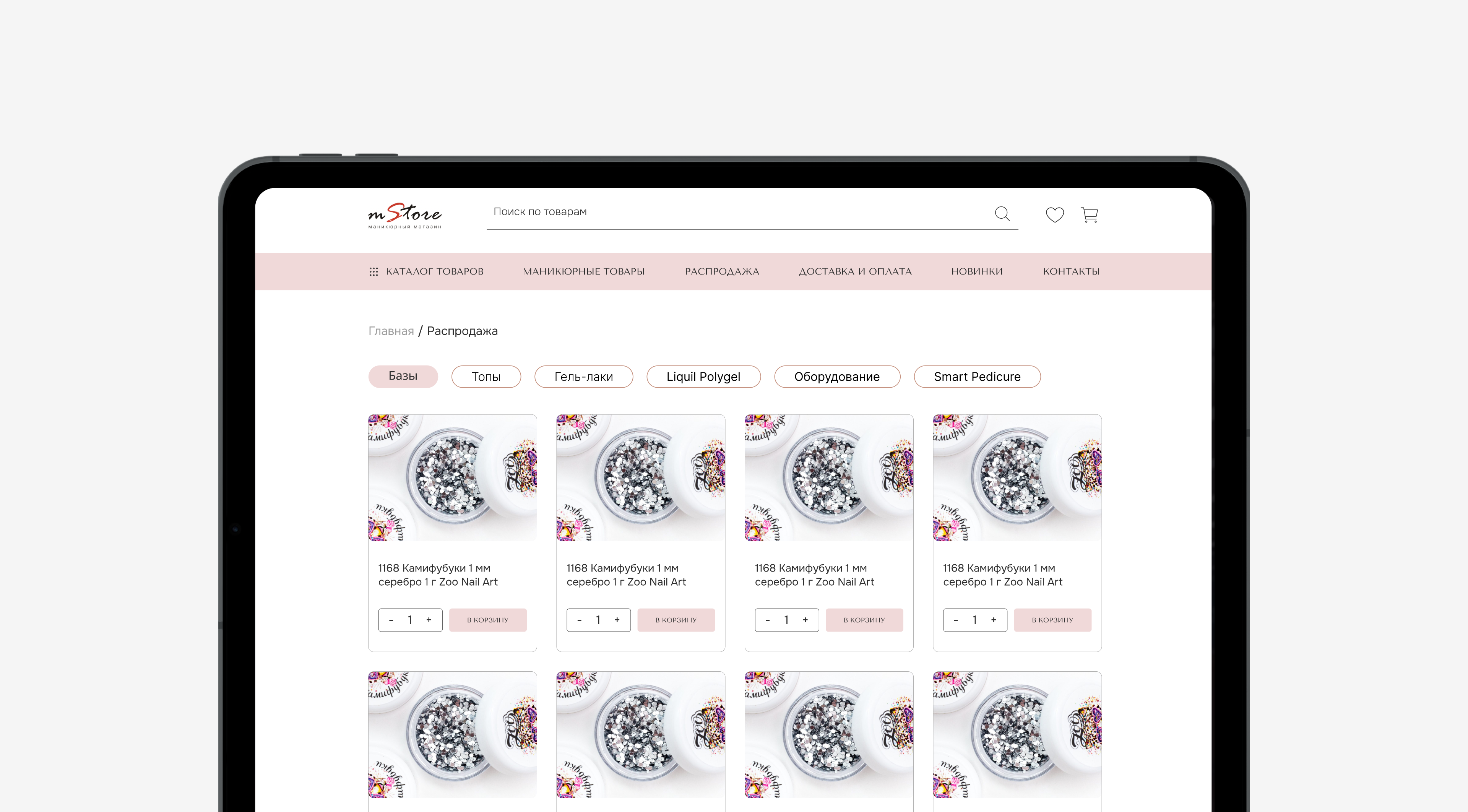This screenshot has height=812, width=1468.
Task: Open the third product image in bottom row
Action: (x=828, y=734)
